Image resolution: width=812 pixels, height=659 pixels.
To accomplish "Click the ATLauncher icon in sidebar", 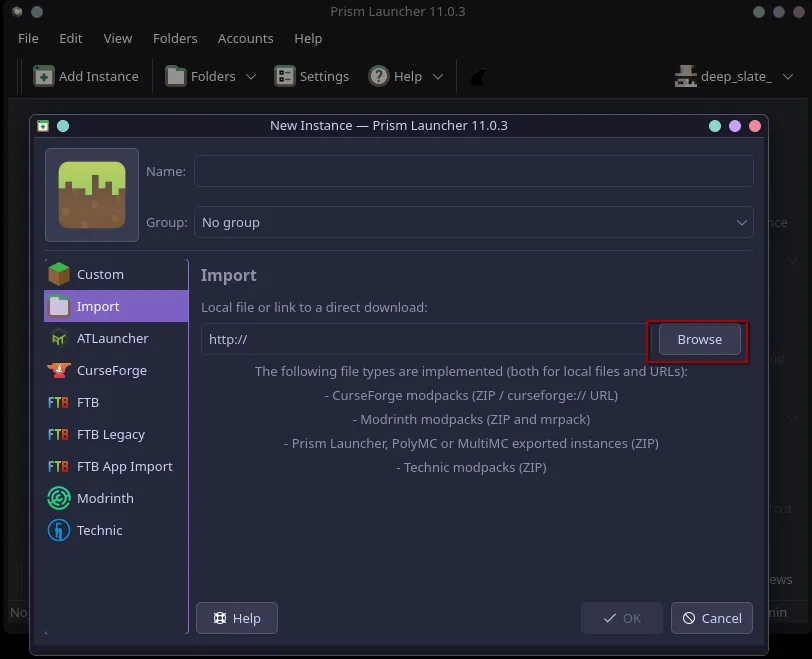I will 59,338.
